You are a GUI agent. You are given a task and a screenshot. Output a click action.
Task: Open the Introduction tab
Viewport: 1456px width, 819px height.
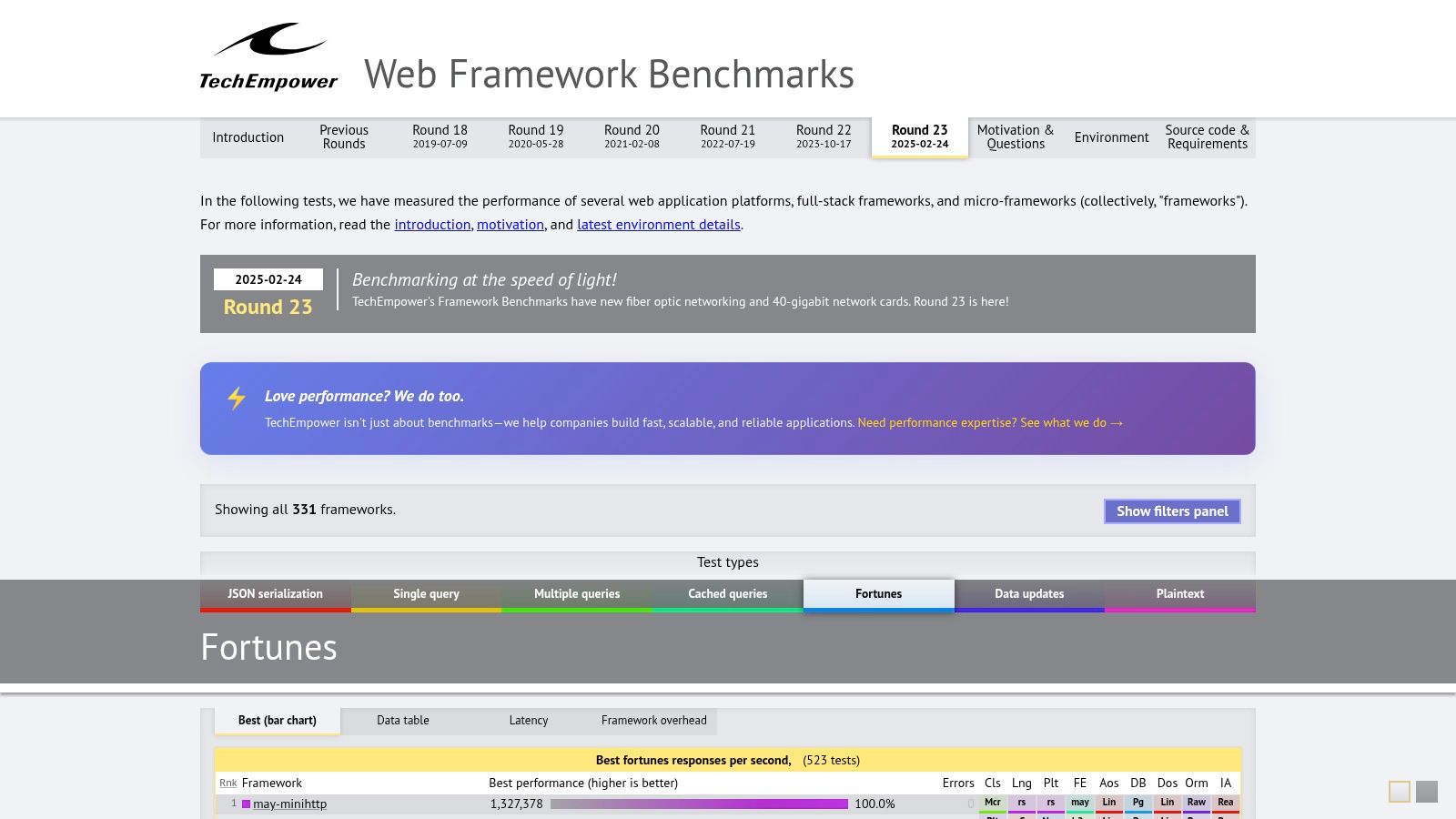point(248,137)
